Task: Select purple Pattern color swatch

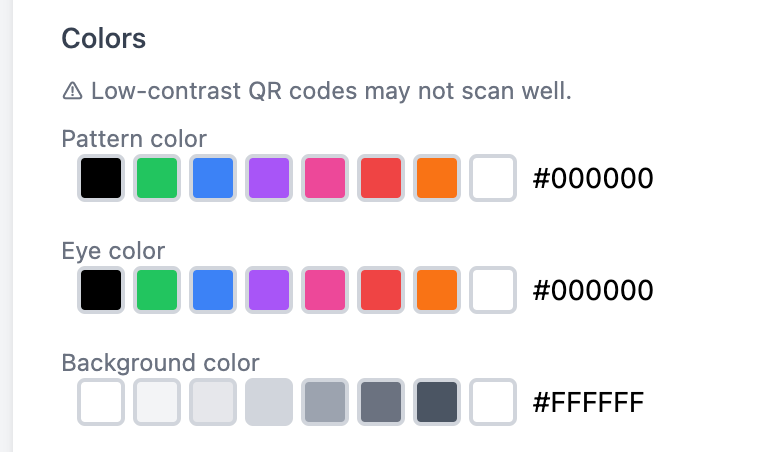Action: [x=269, y=178]
